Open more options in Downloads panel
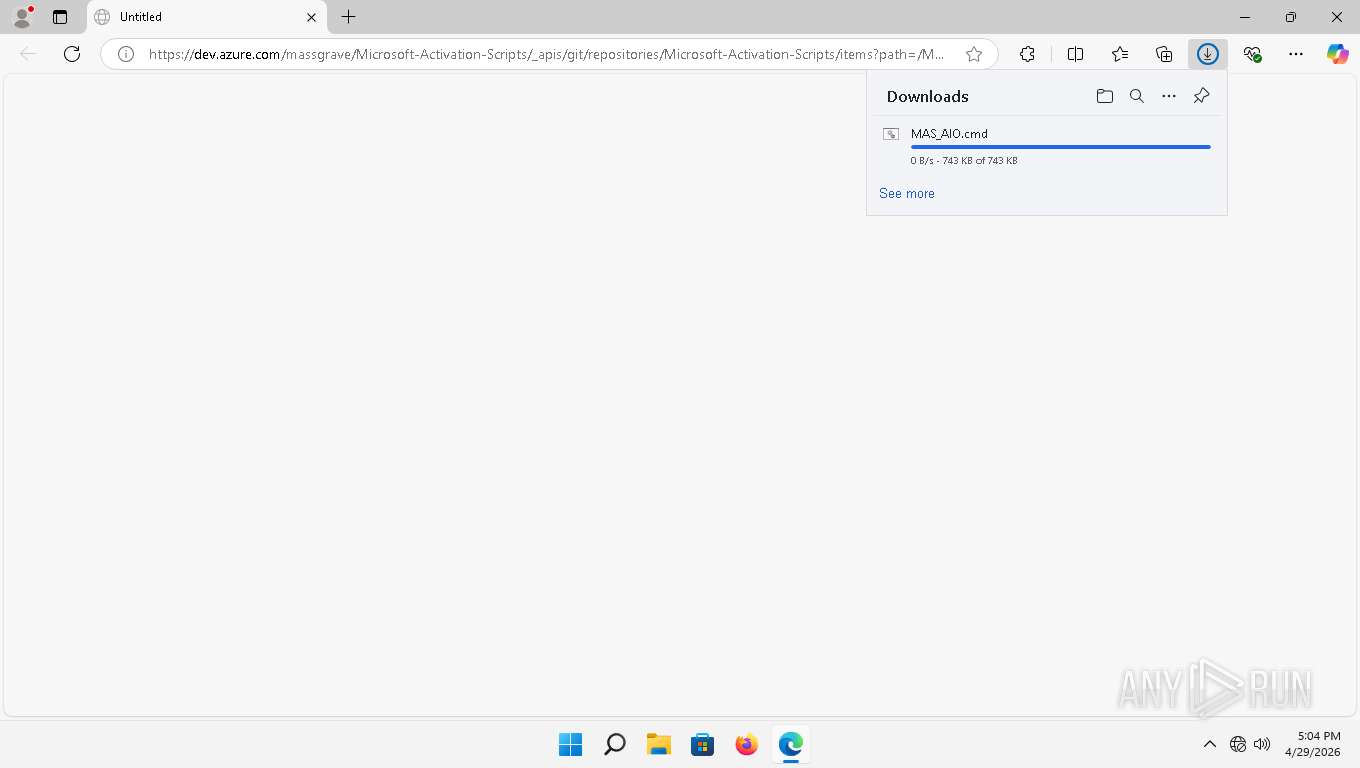 point(1169,96)
